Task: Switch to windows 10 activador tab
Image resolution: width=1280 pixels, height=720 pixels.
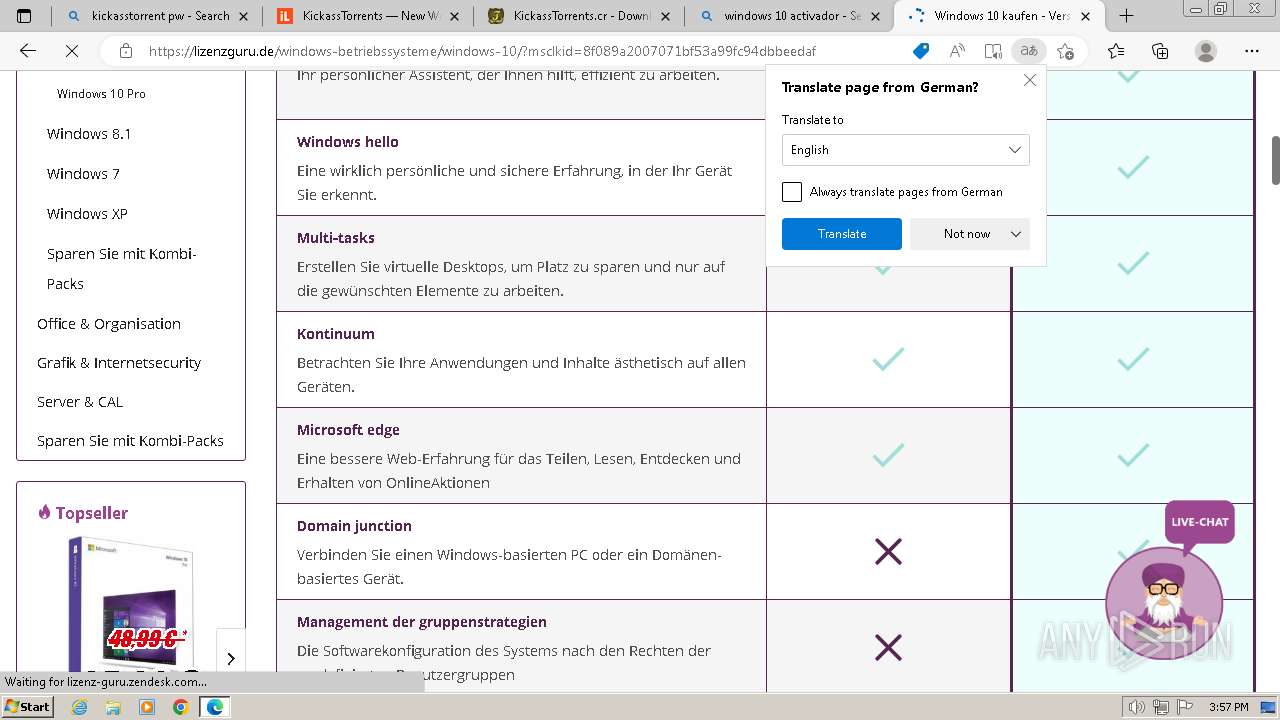Action: click(x=790, y=16)
